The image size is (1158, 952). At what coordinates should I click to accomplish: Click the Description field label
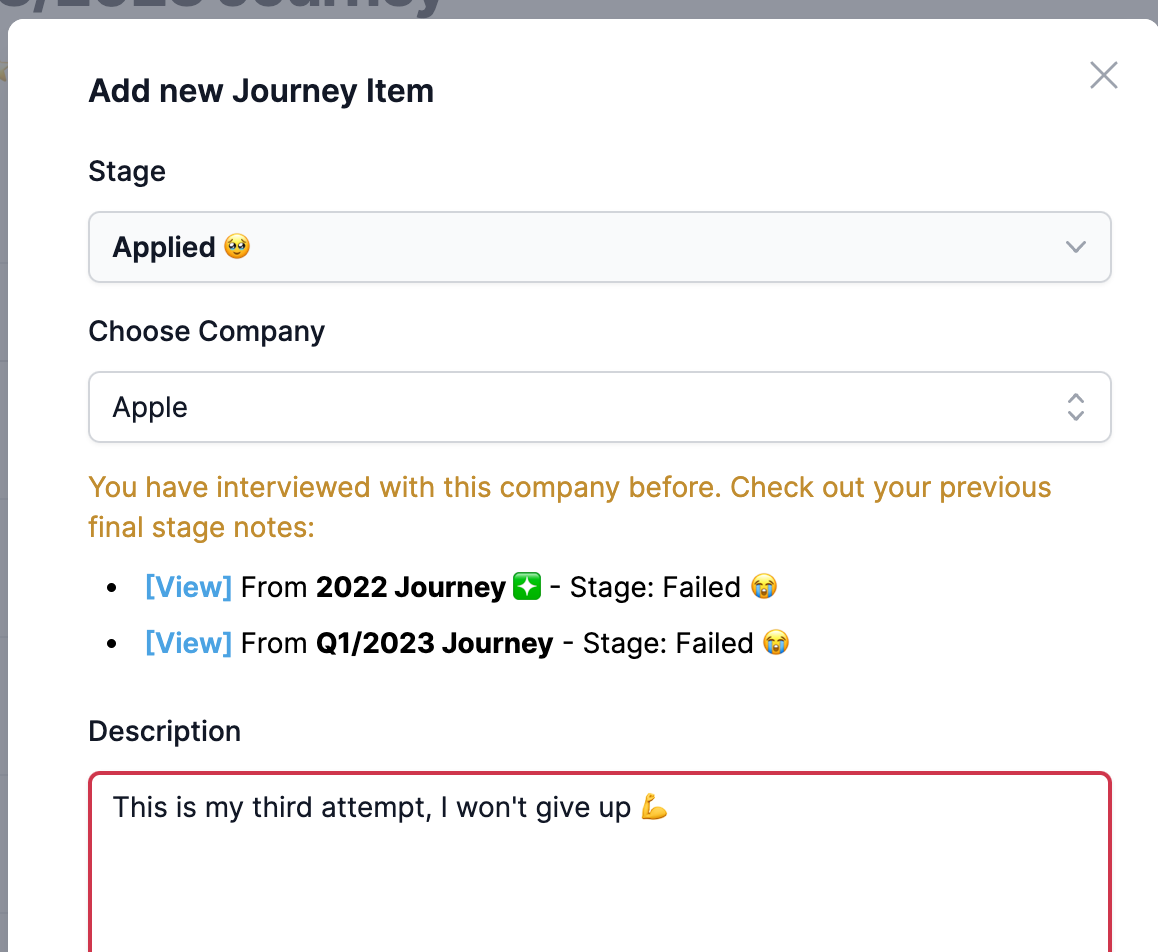click(x=165, y=731)
